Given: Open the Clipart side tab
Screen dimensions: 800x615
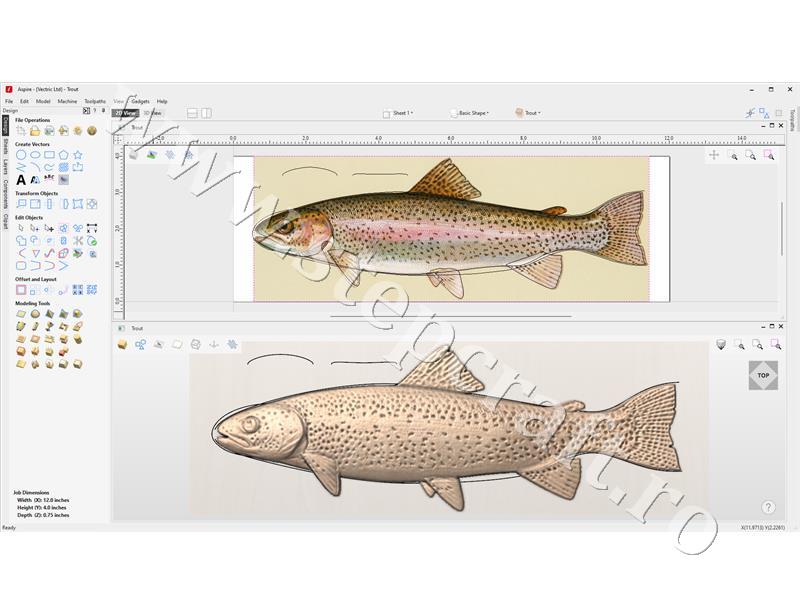Looking at the screenshot, I should coord(5,221).
